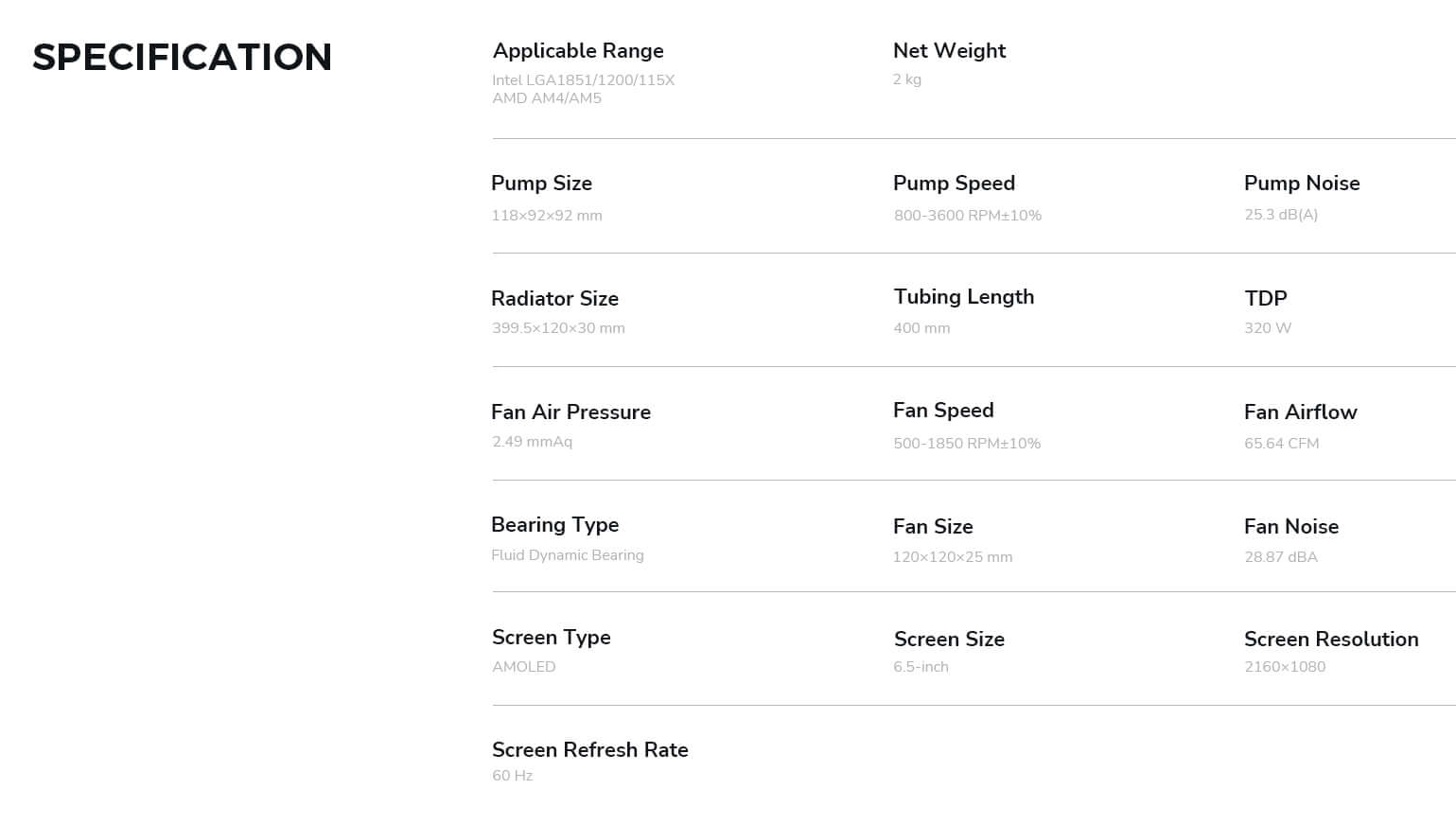Click the Screen Size label
The image size is (1456, 824).
pyautogui.click(x=949, y=640)
